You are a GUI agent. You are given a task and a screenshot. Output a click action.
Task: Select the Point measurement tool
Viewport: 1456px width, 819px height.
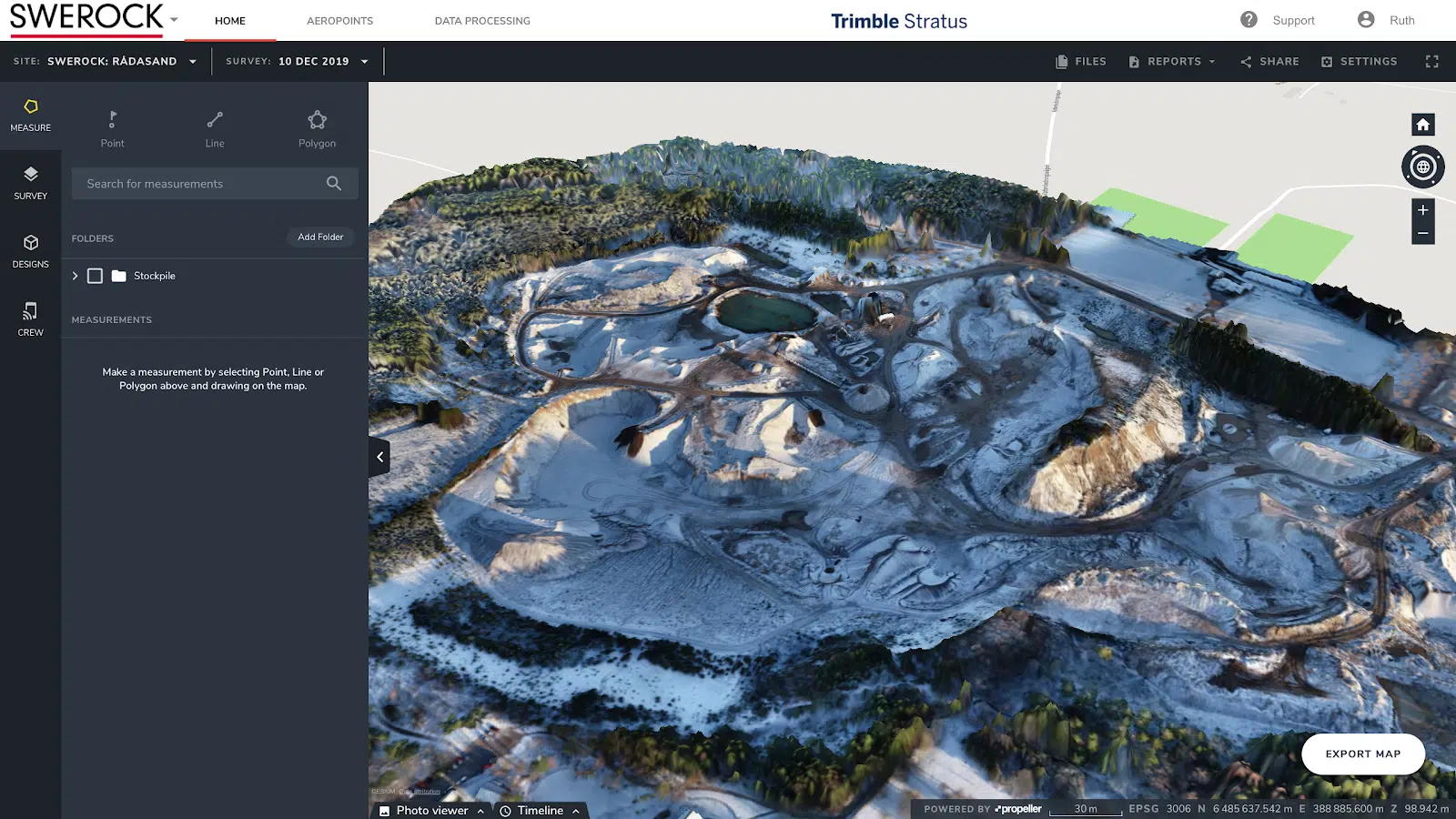click(x=112, y=129)
